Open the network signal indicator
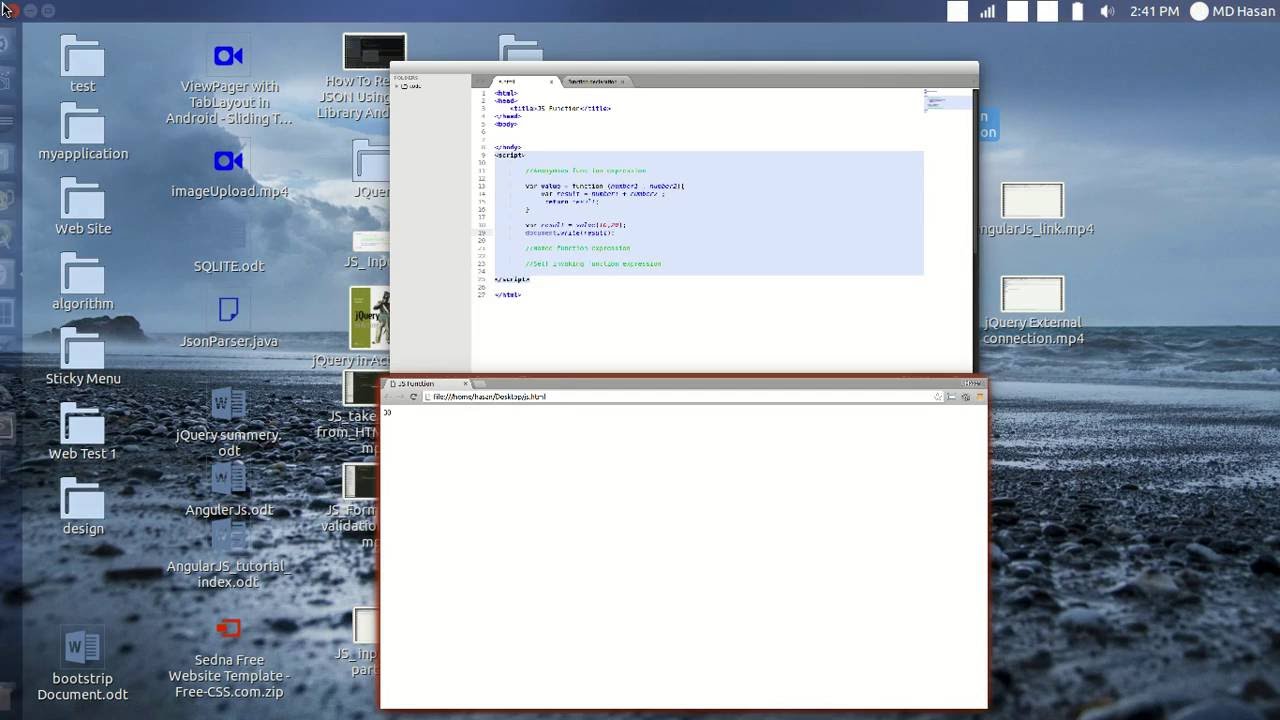 coord(987,12)
